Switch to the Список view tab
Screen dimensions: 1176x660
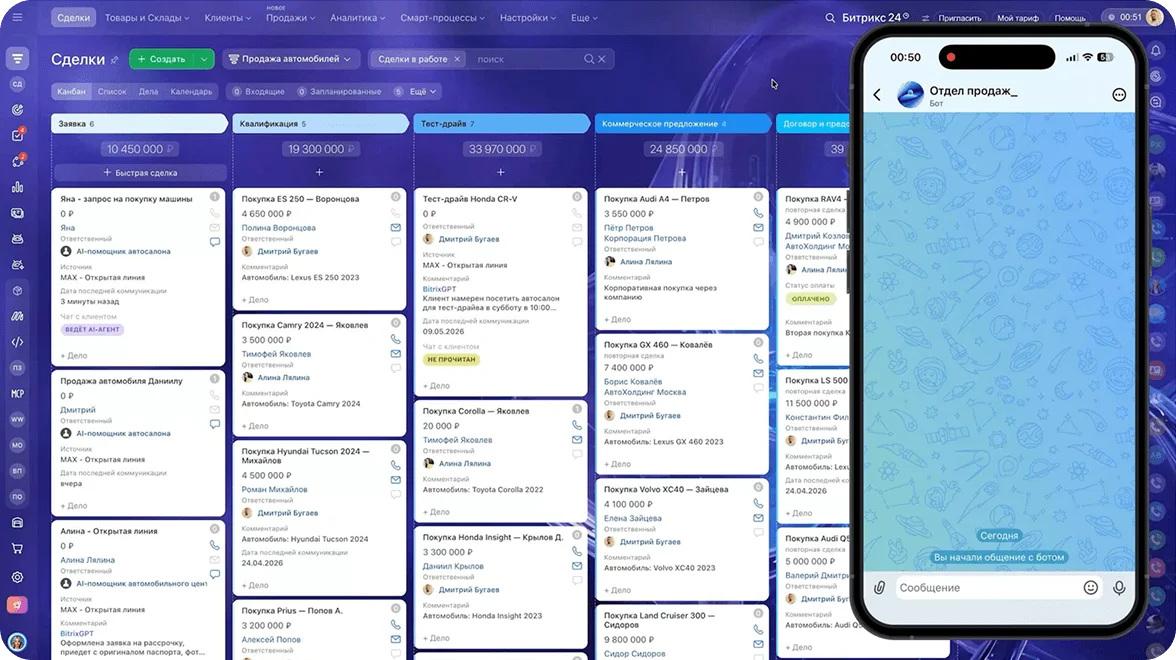[112, 92]
